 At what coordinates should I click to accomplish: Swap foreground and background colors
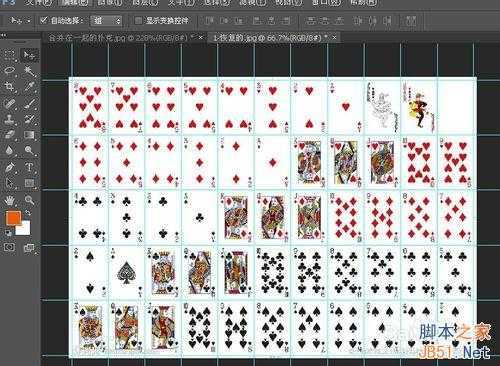[28, 213]
